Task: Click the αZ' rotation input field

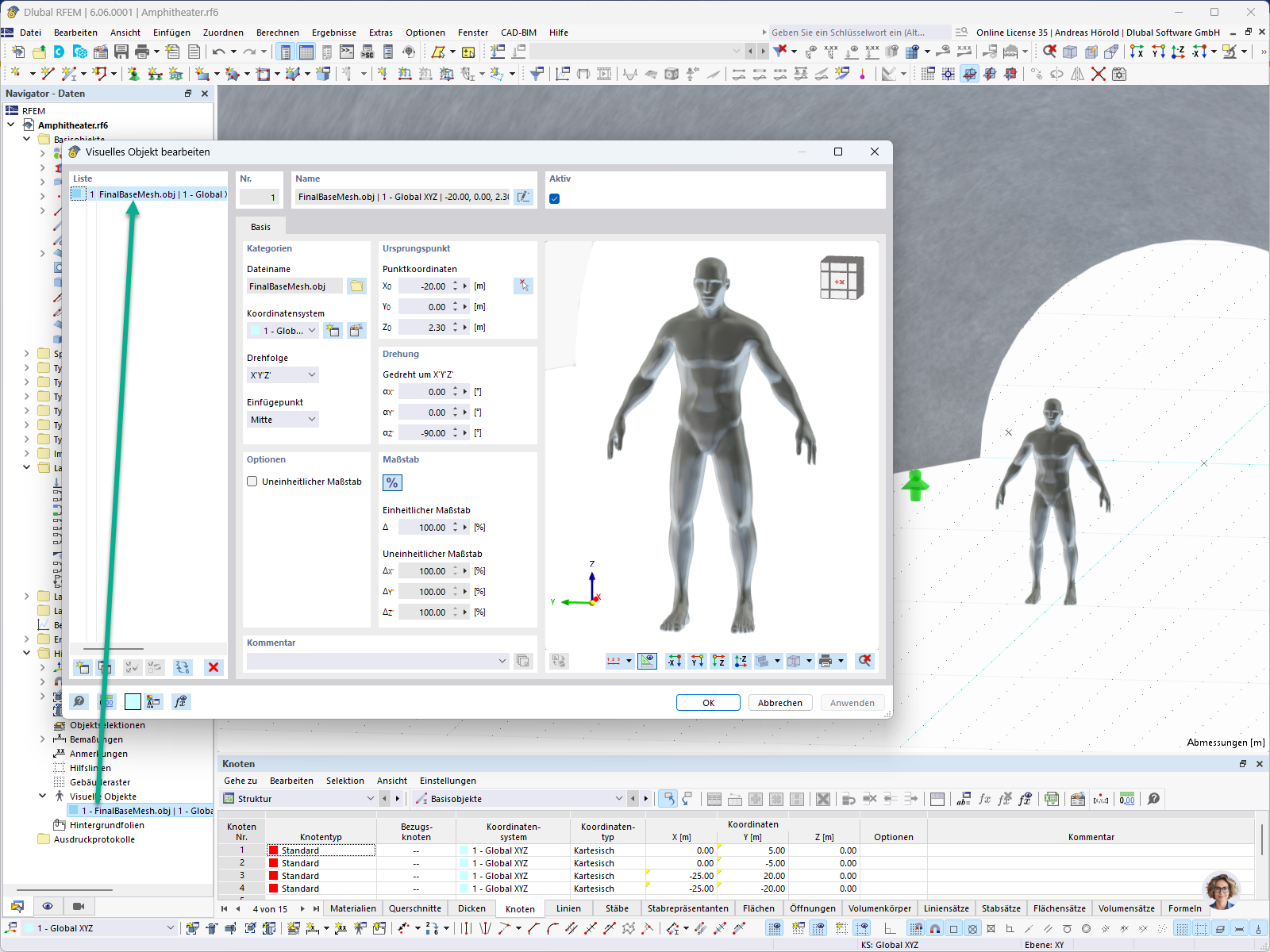Action: (425, 433)
